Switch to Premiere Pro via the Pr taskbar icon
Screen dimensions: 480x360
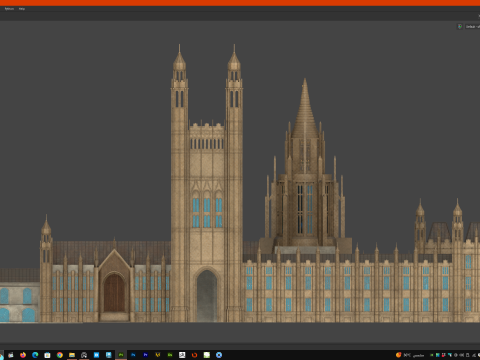pyautogui.click(x=145, y=355)
